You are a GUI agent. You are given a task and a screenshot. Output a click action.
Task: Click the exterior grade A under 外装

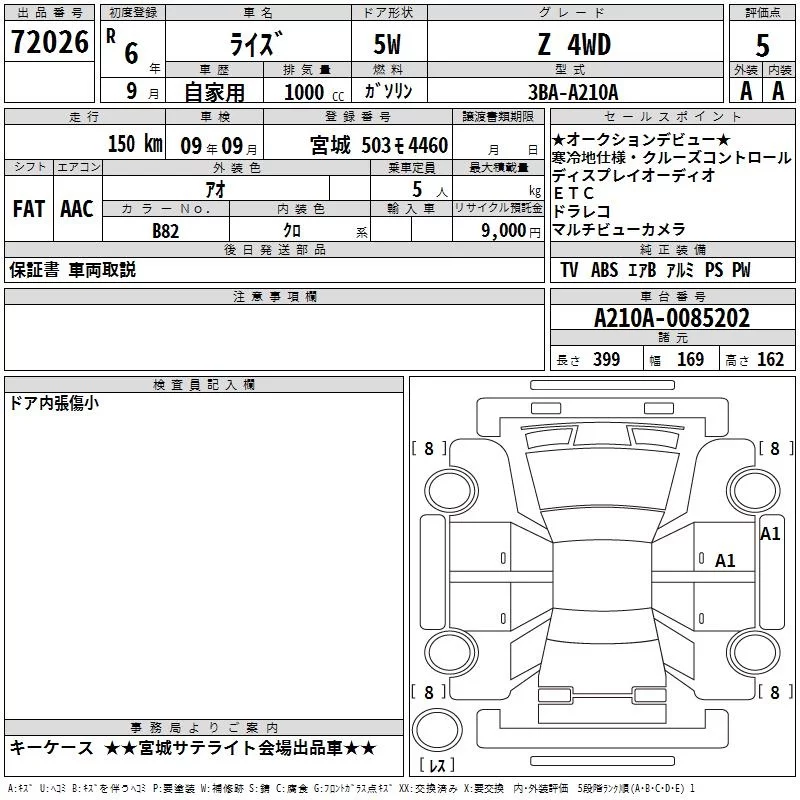pyautogui.click(x=746, y=91)
